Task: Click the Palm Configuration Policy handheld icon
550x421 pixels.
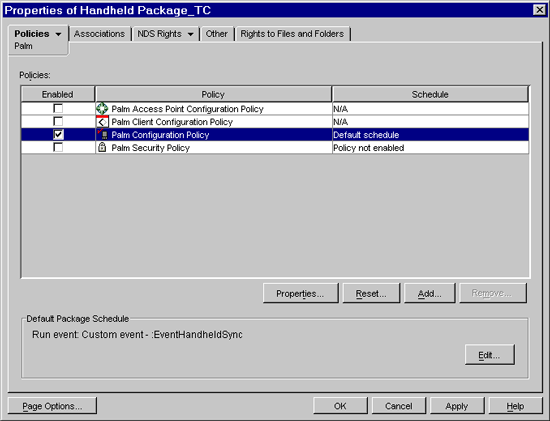Action: coord(103,134)
